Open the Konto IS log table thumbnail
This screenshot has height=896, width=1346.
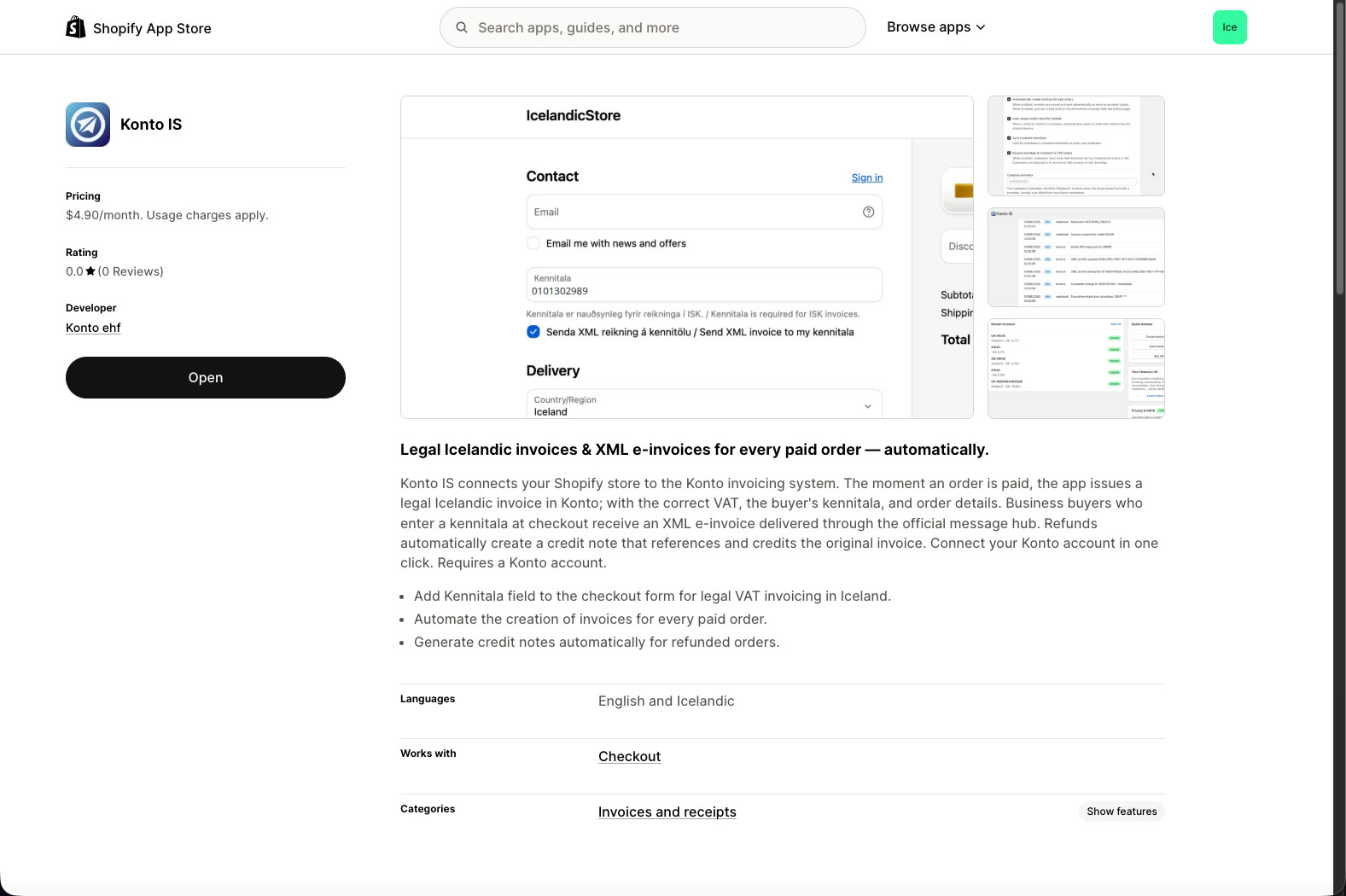point(1076,257)
